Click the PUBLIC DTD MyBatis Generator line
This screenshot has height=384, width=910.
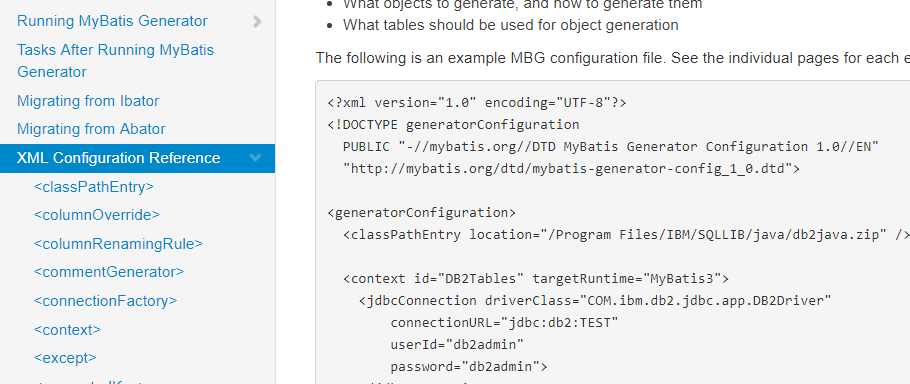click(x=611, y=147)
